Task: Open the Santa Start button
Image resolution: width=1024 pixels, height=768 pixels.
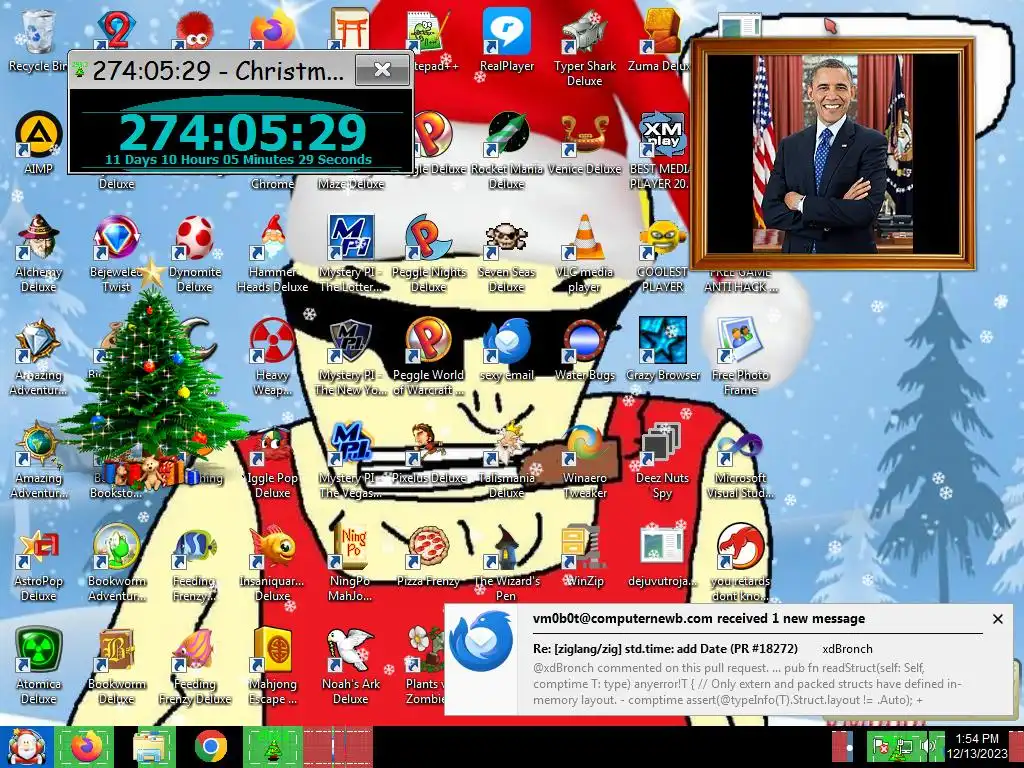Action: pos(25,746)
